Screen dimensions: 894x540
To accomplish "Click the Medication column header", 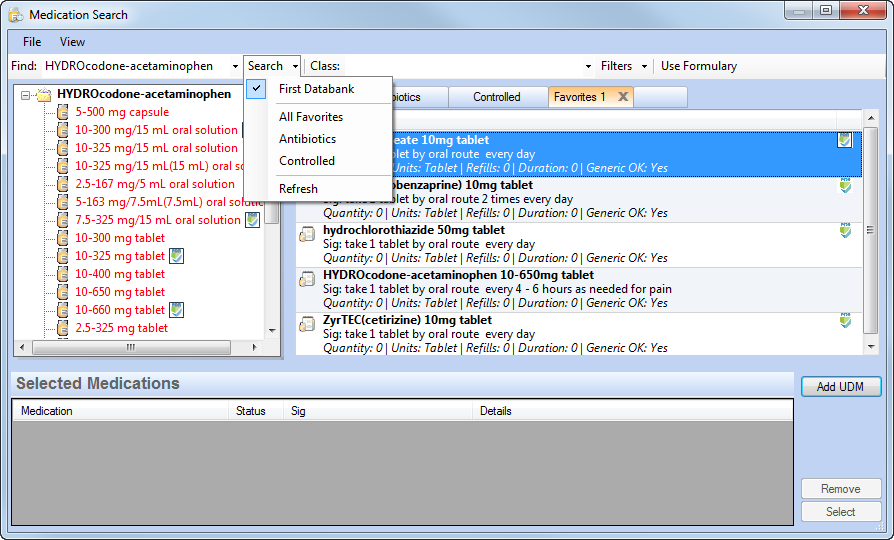I will [x=121, y=411].
